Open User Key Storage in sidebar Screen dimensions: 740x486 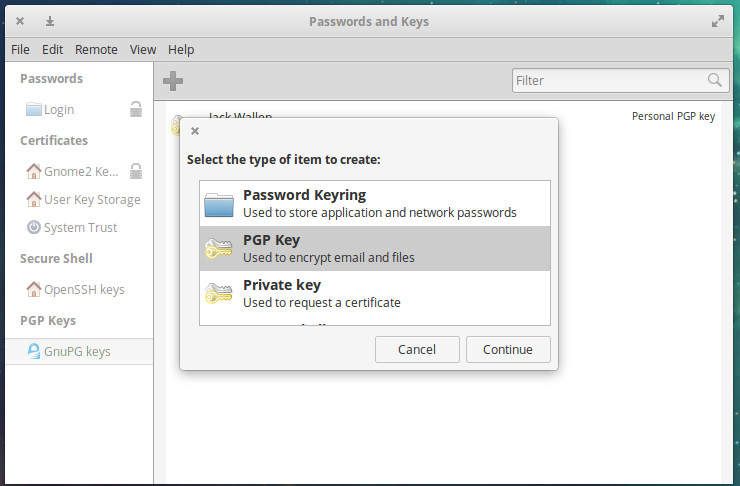tap(92, 200)
